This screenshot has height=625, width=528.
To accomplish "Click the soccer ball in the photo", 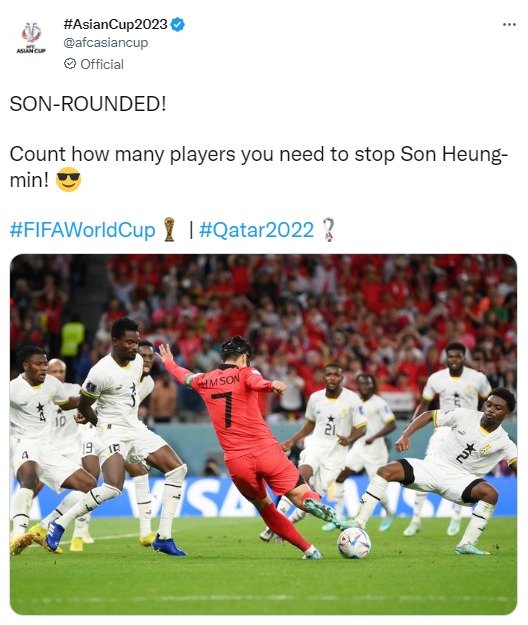I will point(354,542).
